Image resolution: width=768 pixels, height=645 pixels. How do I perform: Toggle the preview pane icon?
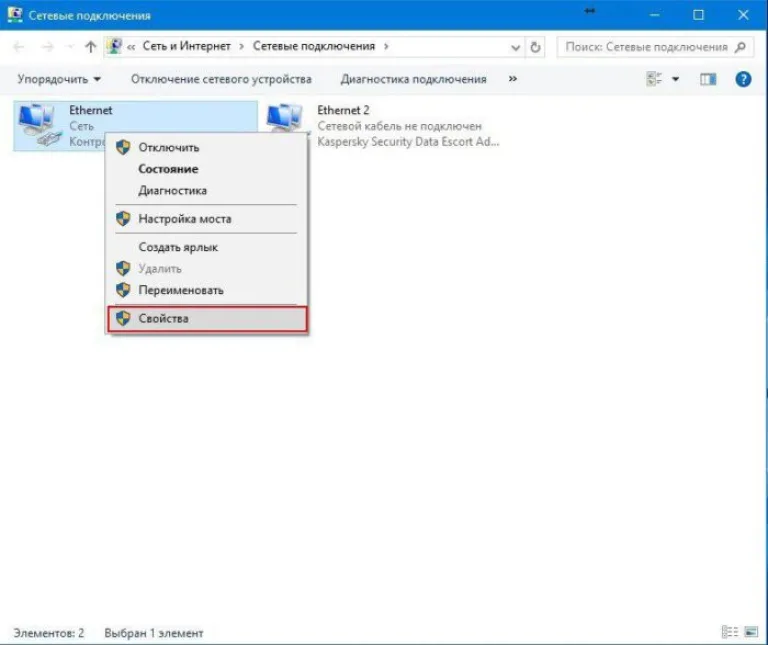pos(708,79)
